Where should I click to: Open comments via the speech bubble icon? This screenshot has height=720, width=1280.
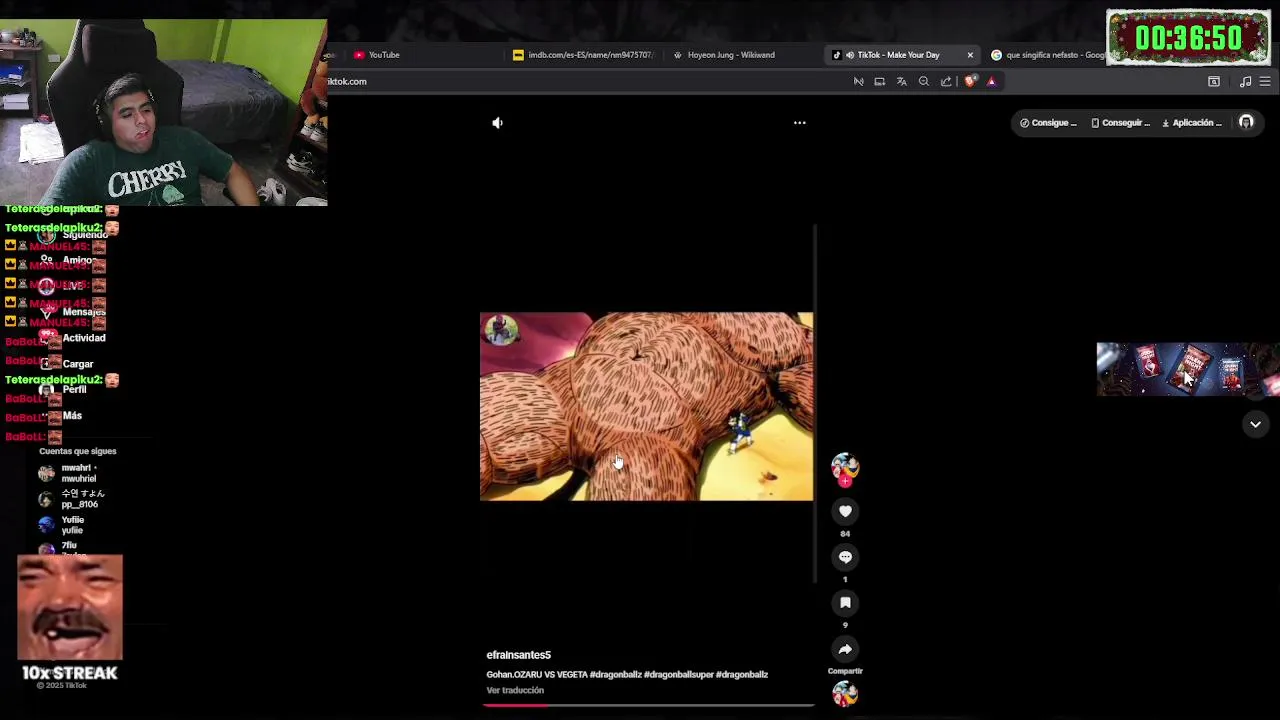845,557
